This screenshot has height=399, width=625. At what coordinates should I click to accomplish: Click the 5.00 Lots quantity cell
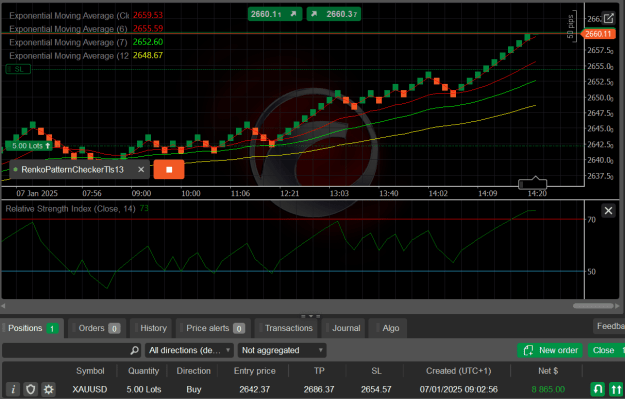pos(143,389)
